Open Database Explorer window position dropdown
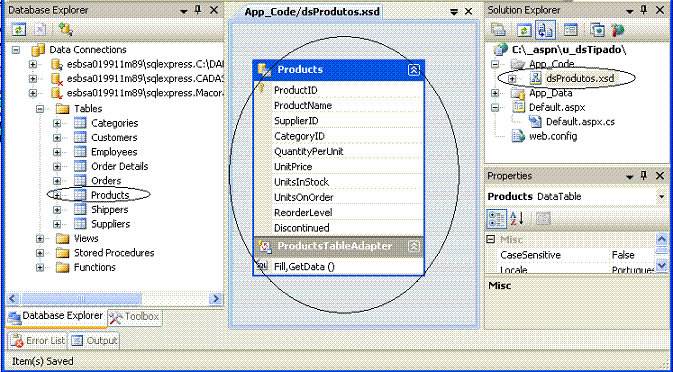Screen dimensions: 673x372 tap(184, 11)
